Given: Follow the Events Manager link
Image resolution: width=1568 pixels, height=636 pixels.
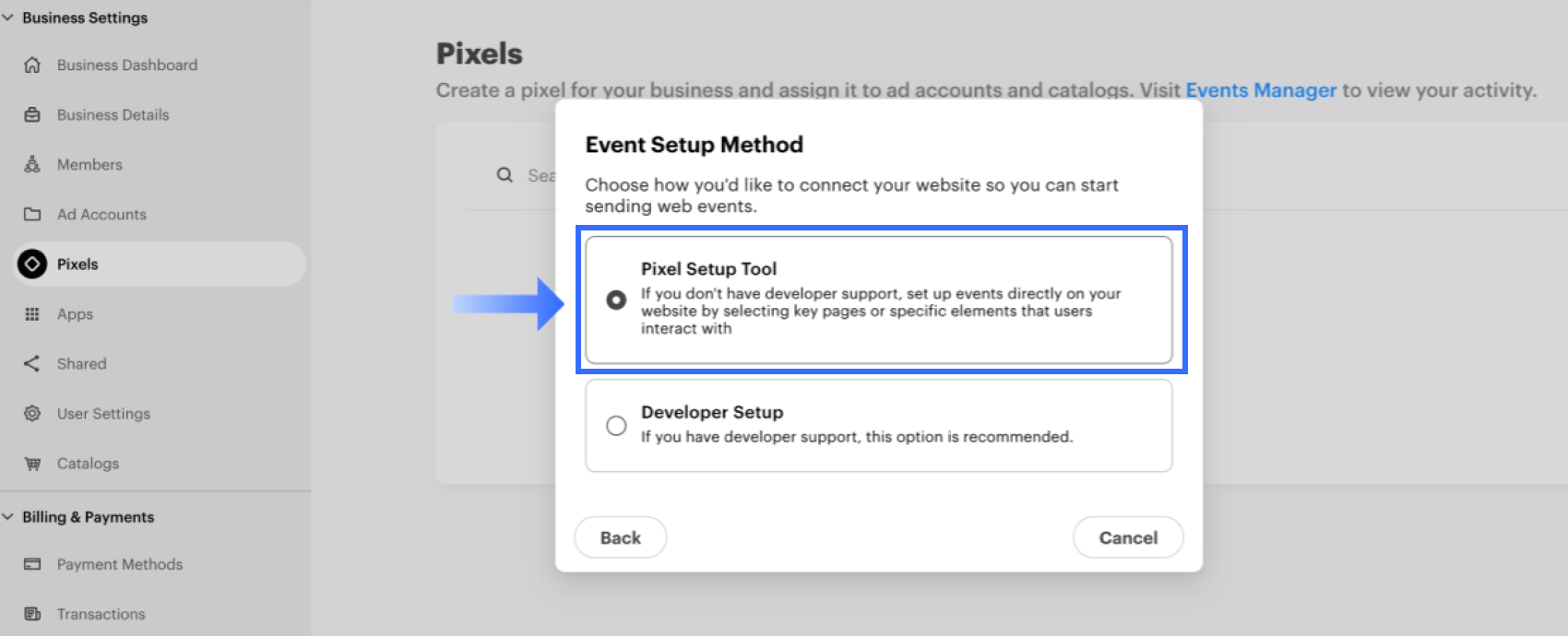Looking at the screenshot, I should pyautogui.click(x=1260, y=90).
